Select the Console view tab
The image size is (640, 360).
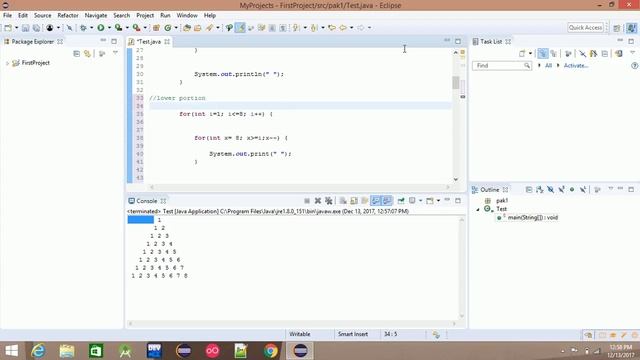pos(147,201)
